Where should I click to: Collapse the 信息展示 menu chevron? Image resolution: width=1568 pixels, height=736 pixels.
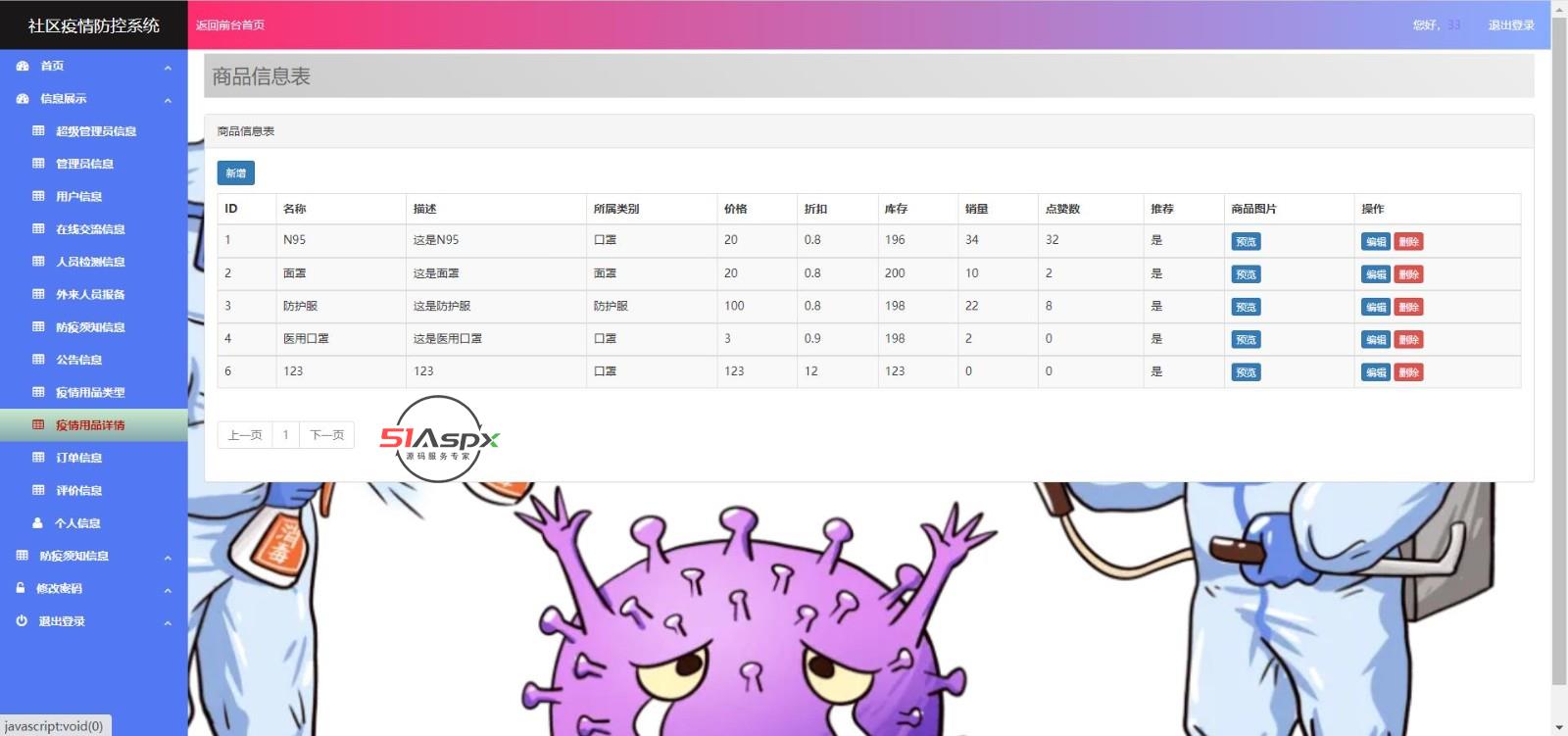tap(168, 100)
